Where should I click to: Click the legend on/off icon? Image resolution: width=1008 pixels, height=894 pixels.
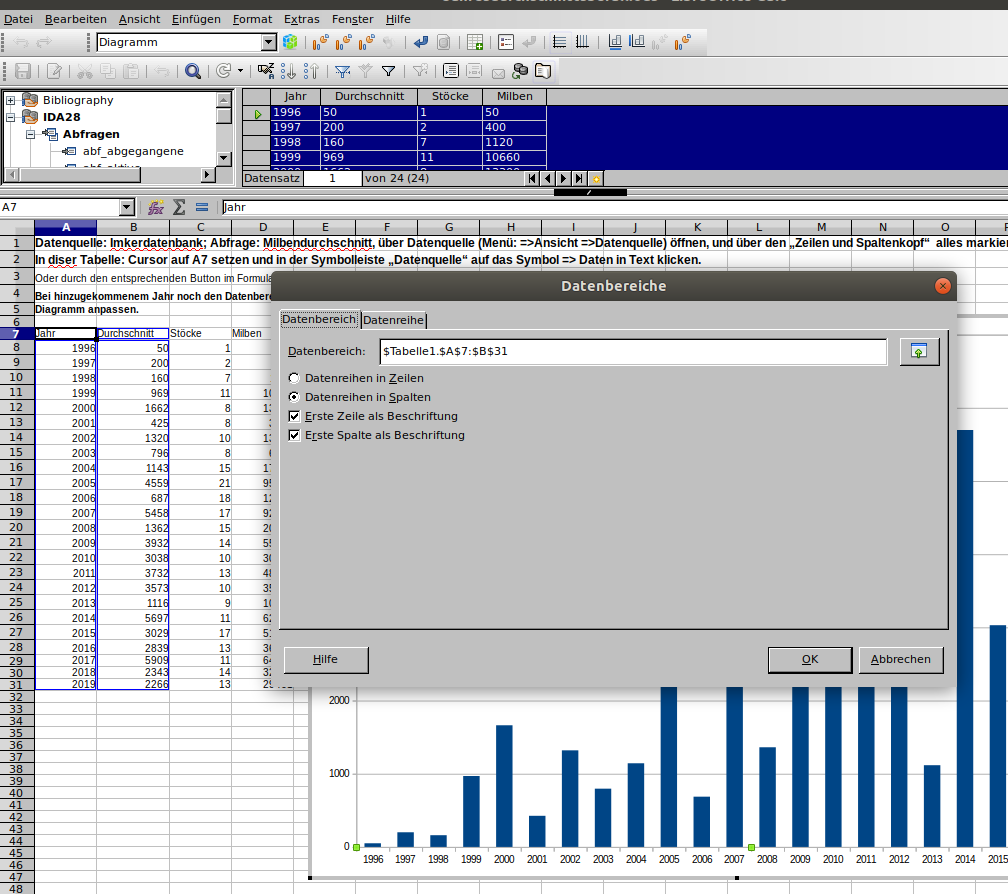click(506, 42)
